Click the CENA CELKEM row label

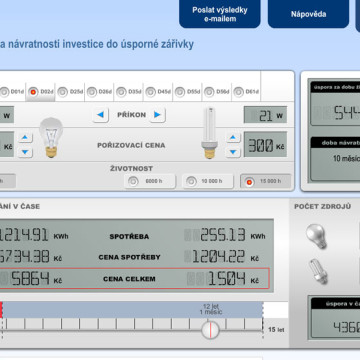[129, 279]
